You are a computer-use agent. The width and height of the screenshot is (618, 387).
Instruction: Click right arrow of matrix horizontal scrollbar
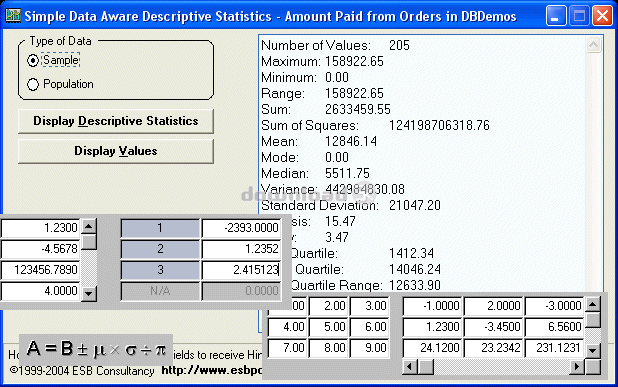click(577, 367)
